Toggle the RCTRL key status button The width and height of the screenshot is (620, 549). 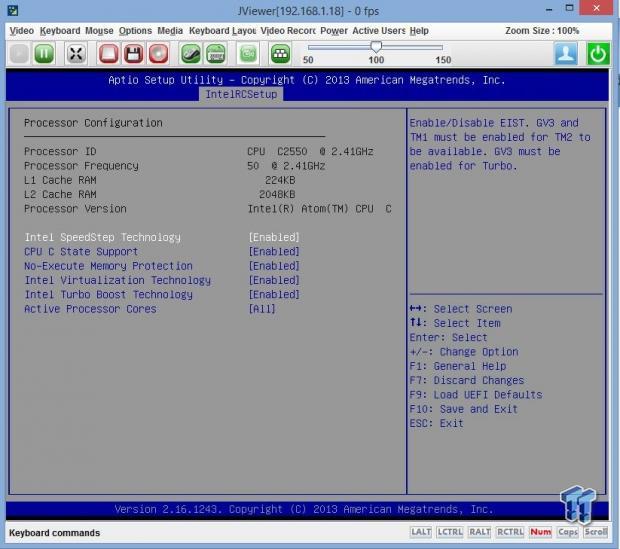pyautogui.click(x=510, y=532)
